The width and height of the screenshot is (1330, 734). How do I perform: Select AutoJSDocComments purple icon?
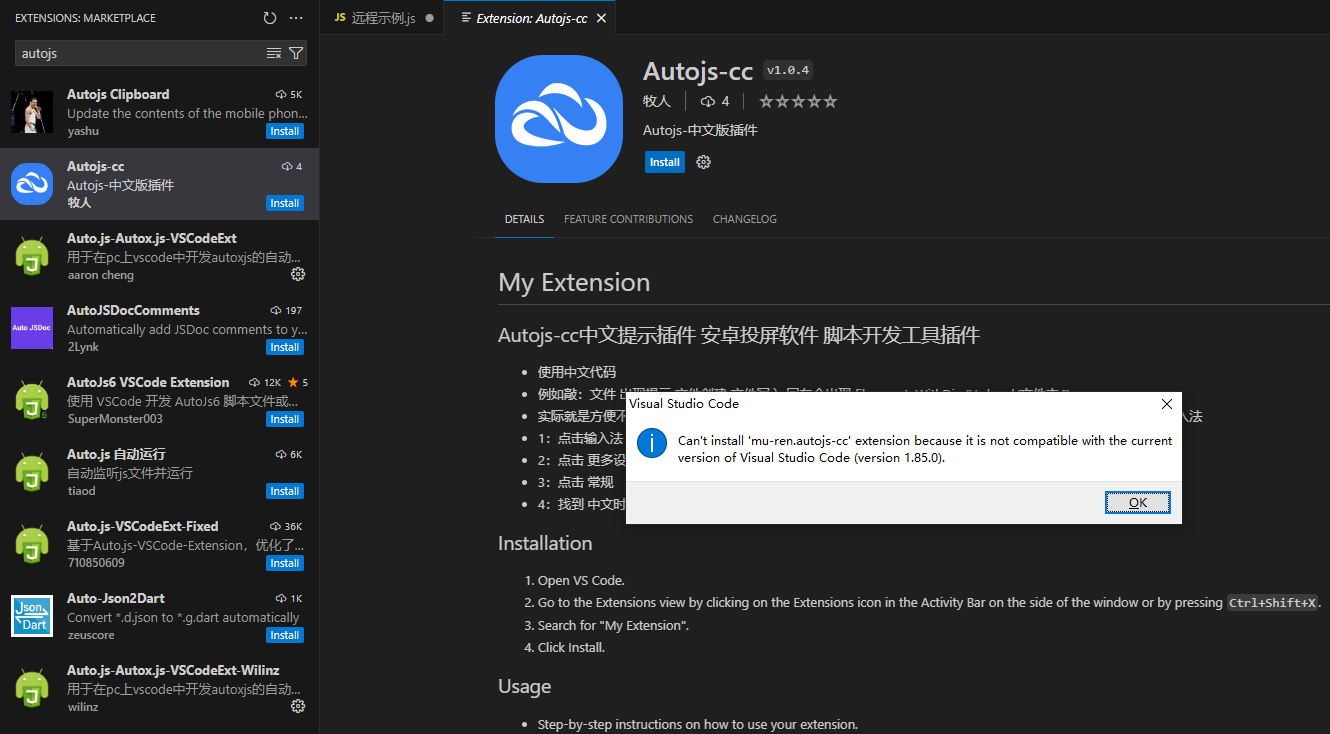(32, 328)
